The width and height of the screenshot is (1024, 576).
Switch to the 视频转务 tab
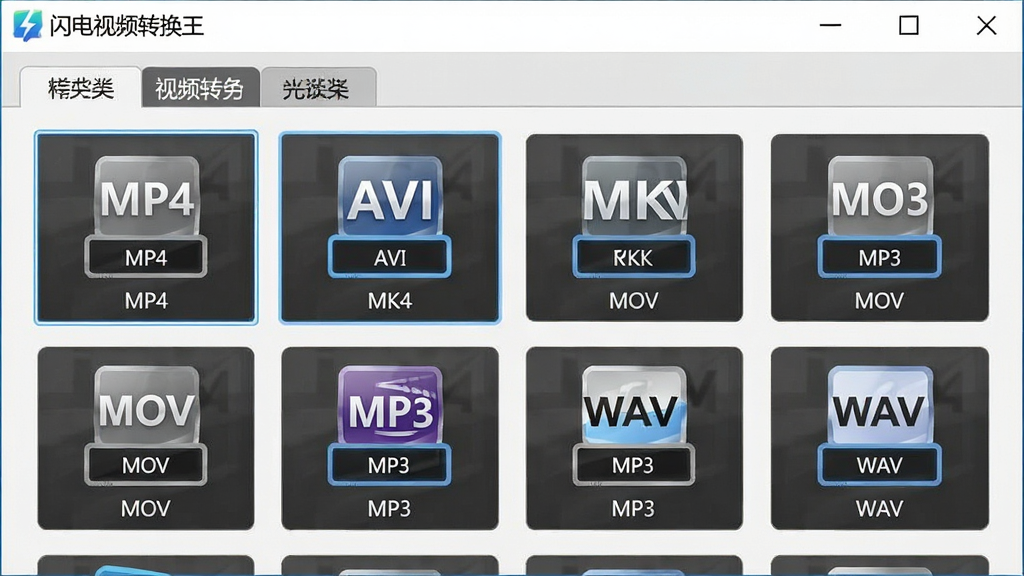click(200, 88)
